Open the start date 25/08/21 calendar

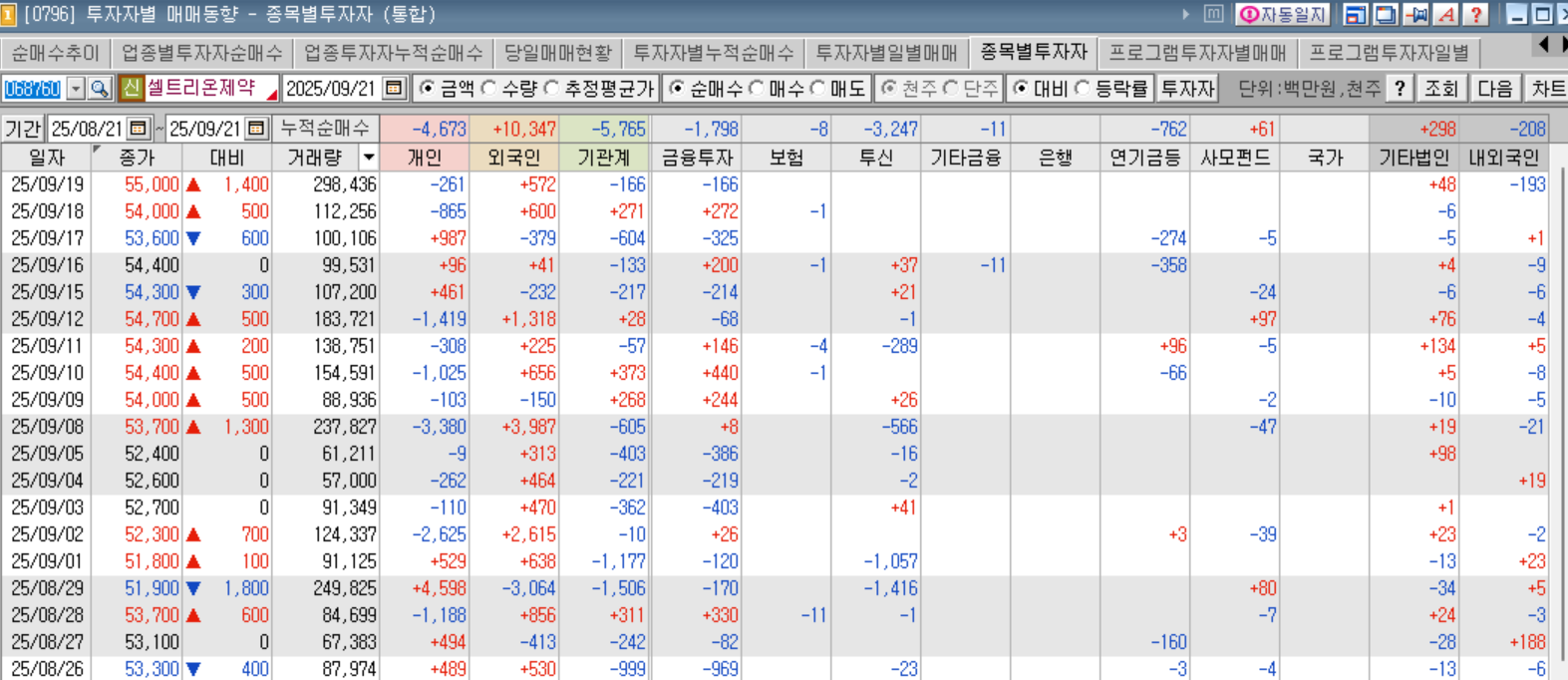click(139, 129)
